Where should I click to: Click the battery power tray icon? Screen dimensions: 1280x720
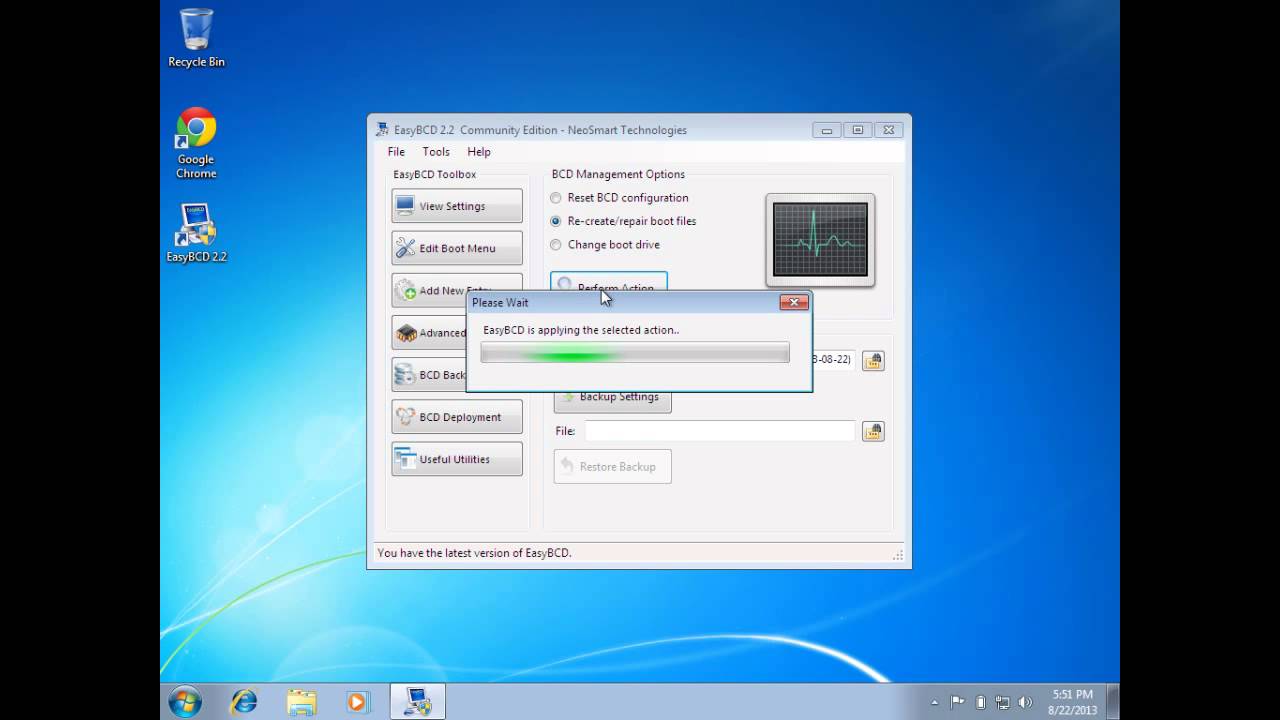980,702
